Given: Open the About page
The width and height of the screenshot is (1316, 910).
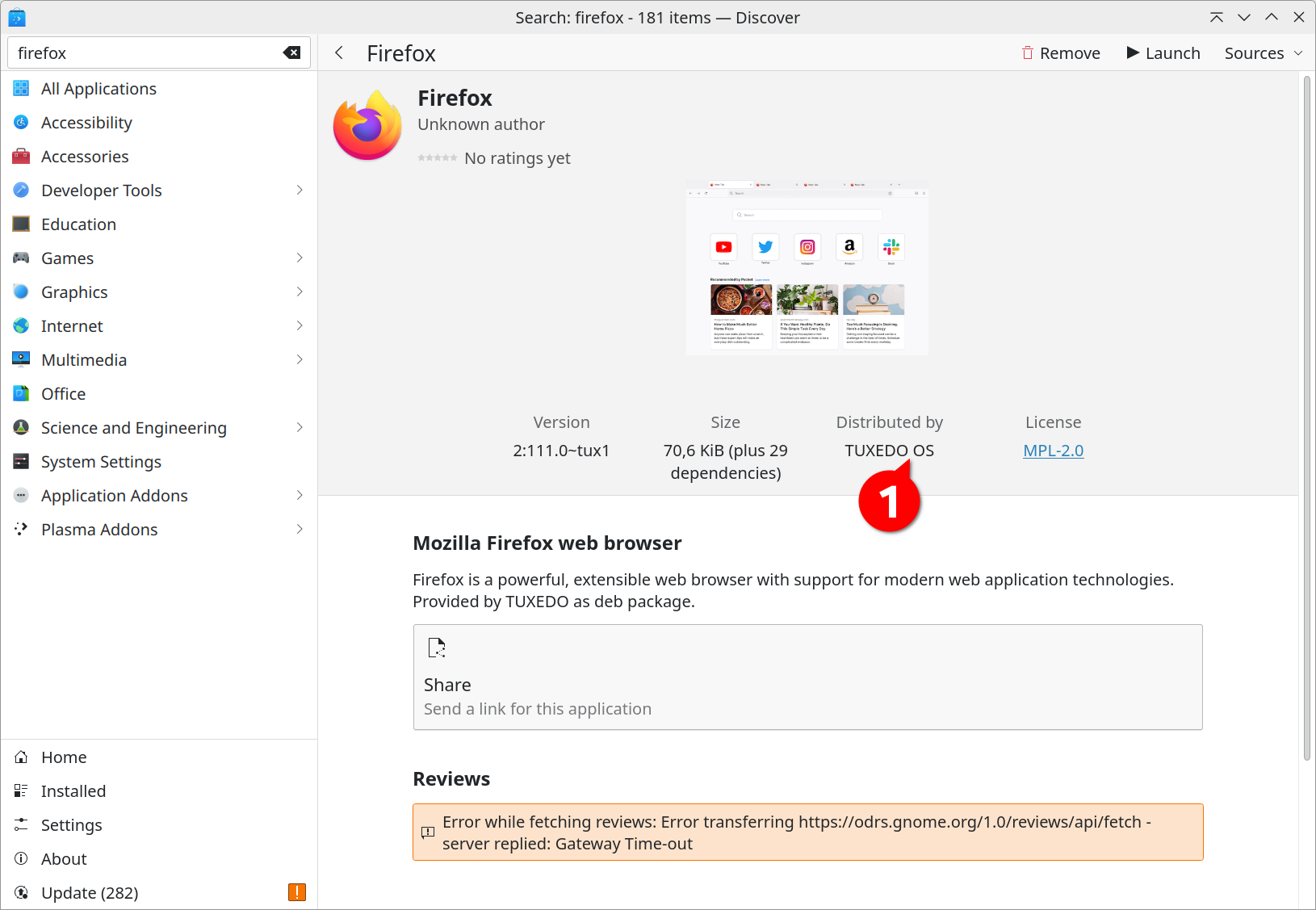Looking at the screenshot, I should click(x=159, y=859).
